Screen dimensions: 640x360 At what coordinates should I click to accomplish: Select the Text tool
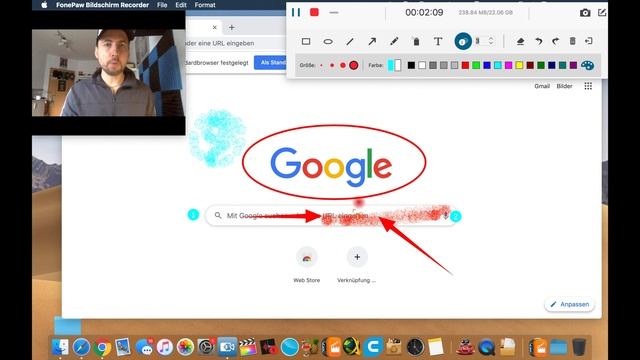pyautogui.click(x=438, y=41)
